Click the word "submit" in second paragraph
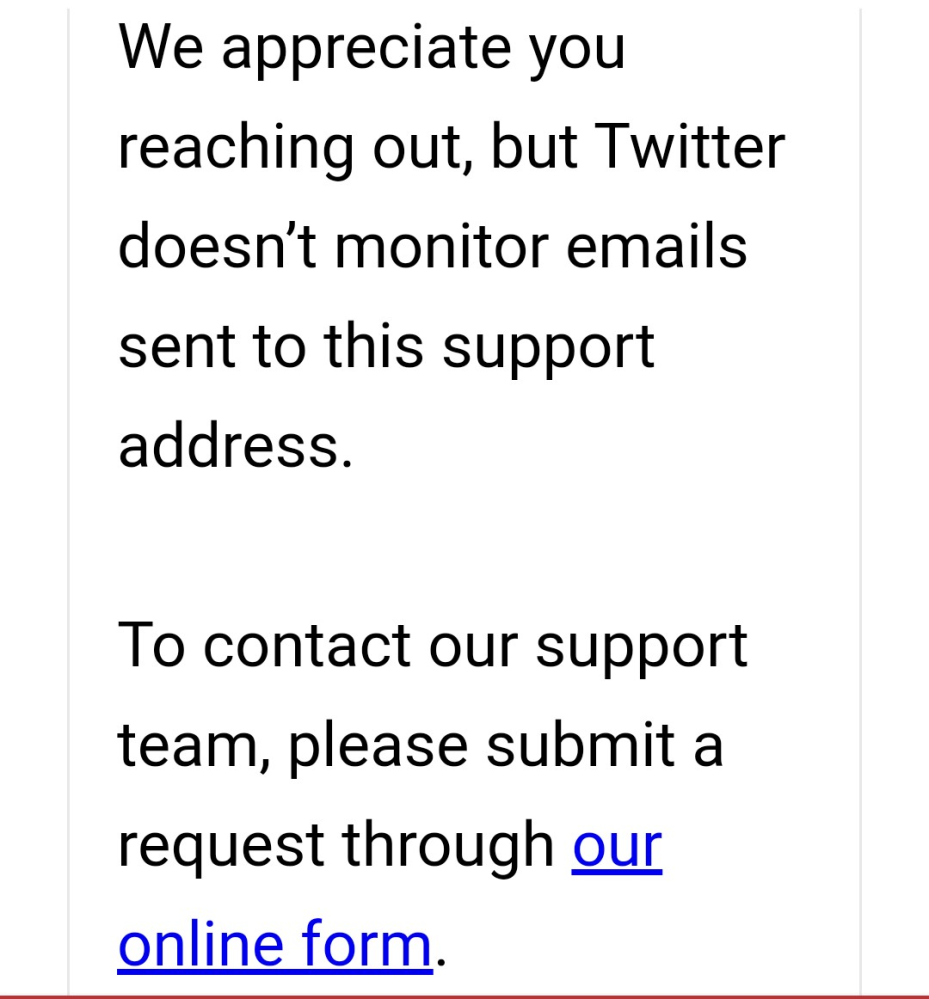This screenshot has height=999, width=929. click(x=580, y=744)
